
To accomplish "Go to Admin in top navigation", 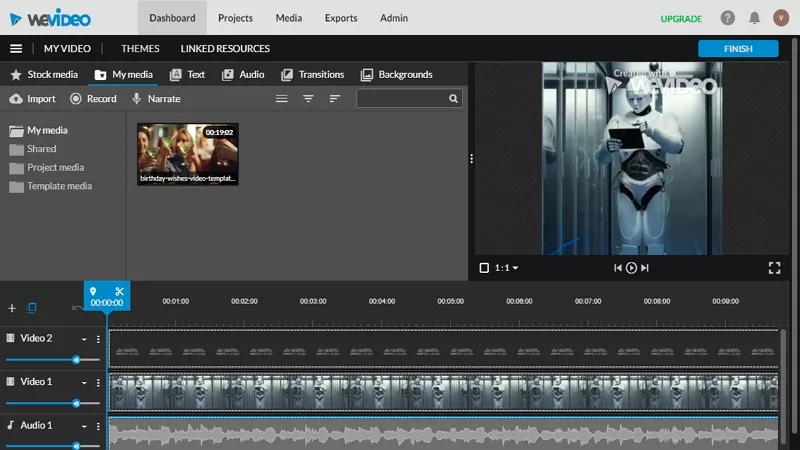I will tap(394, 18).
